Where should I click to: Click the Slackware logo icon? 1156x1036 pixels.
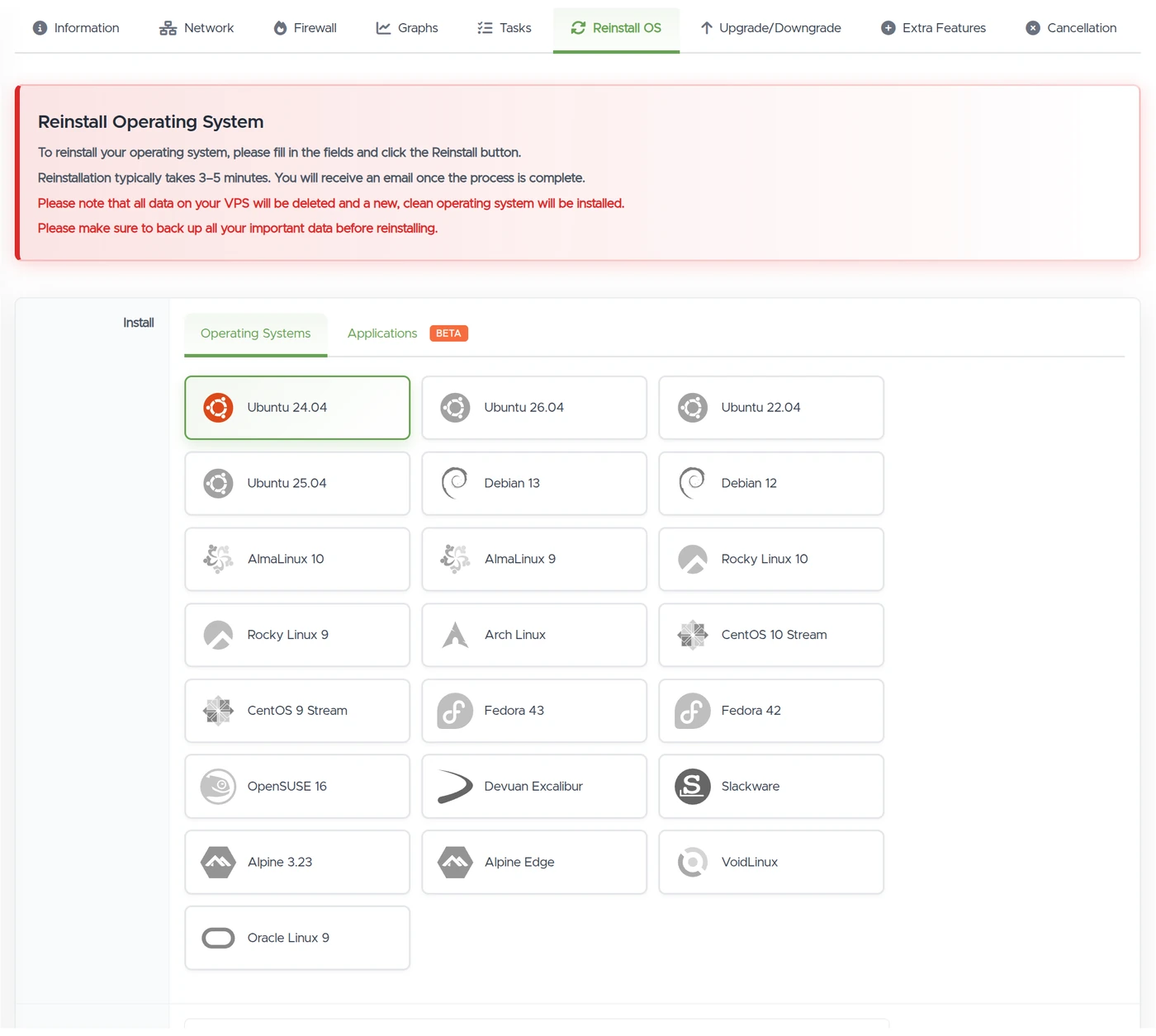(x=692, y=787)
